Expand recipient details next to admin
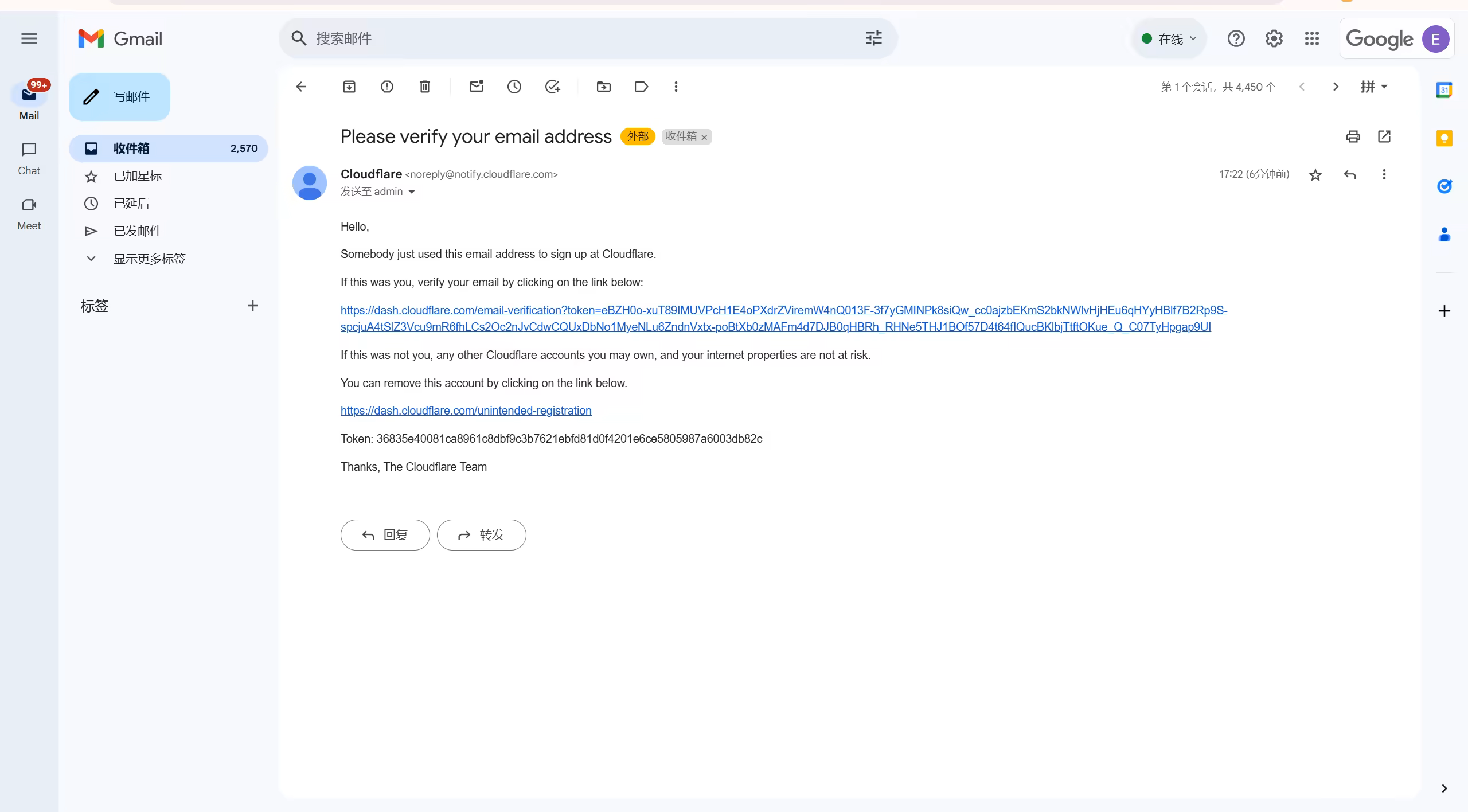The height and width of the screenshot is (812, 1468). 412,192
